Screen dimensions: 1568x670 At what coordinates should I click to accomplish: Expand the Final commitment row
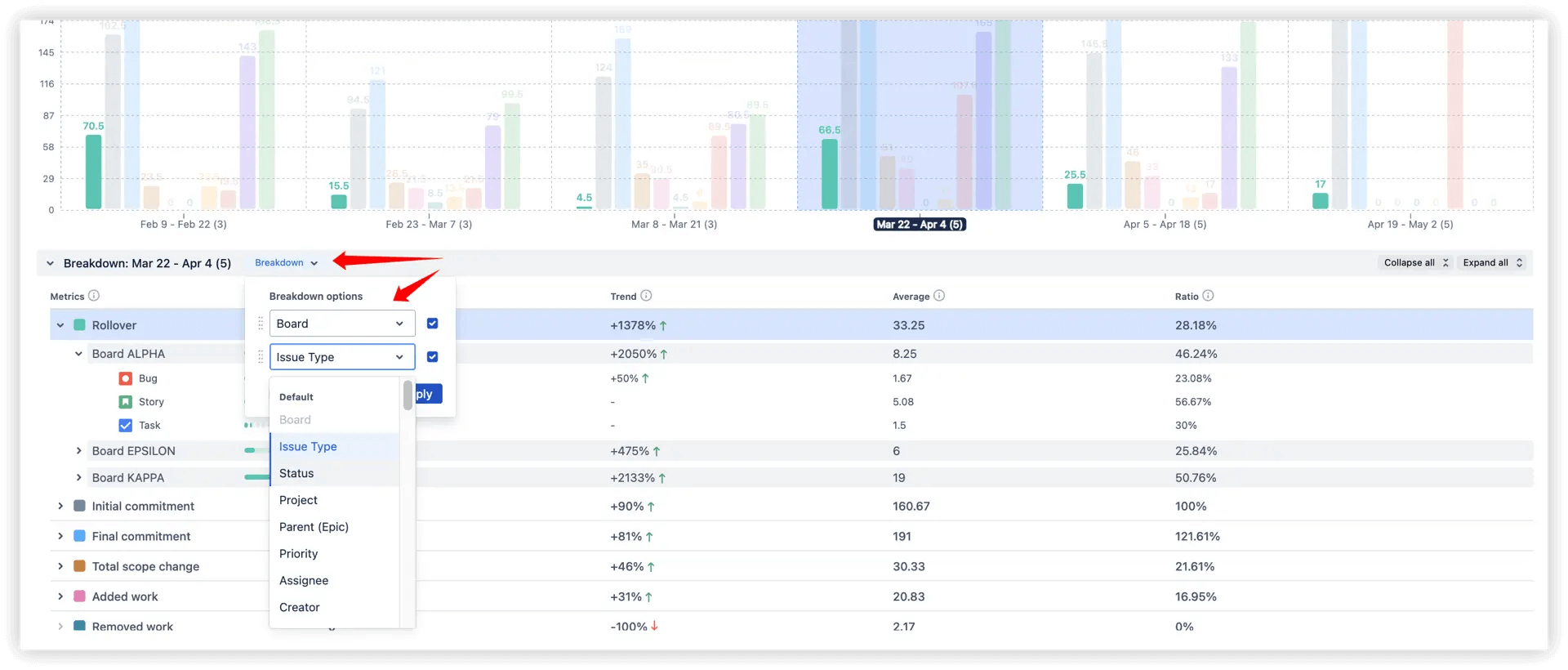(60, 536)
